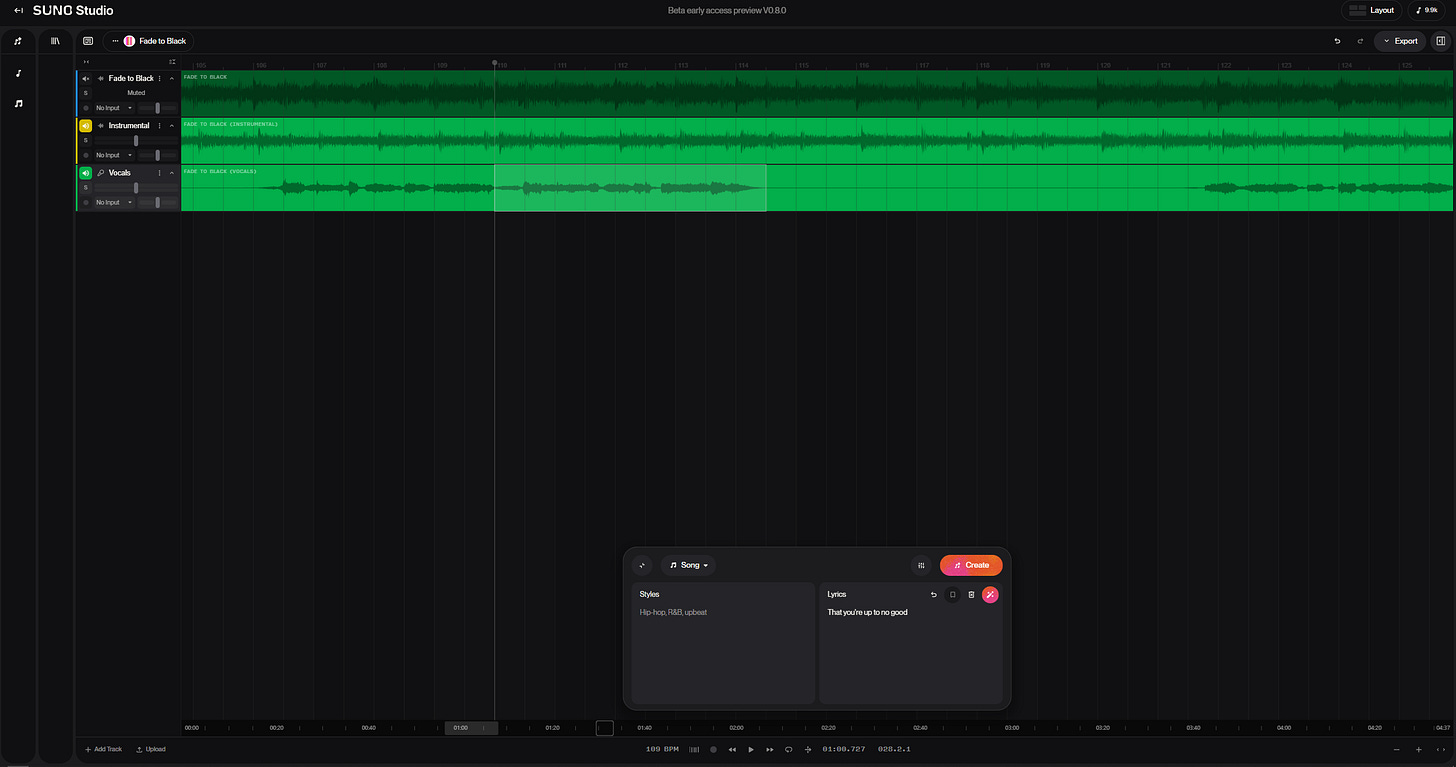Click the Create button

[971, 565]
